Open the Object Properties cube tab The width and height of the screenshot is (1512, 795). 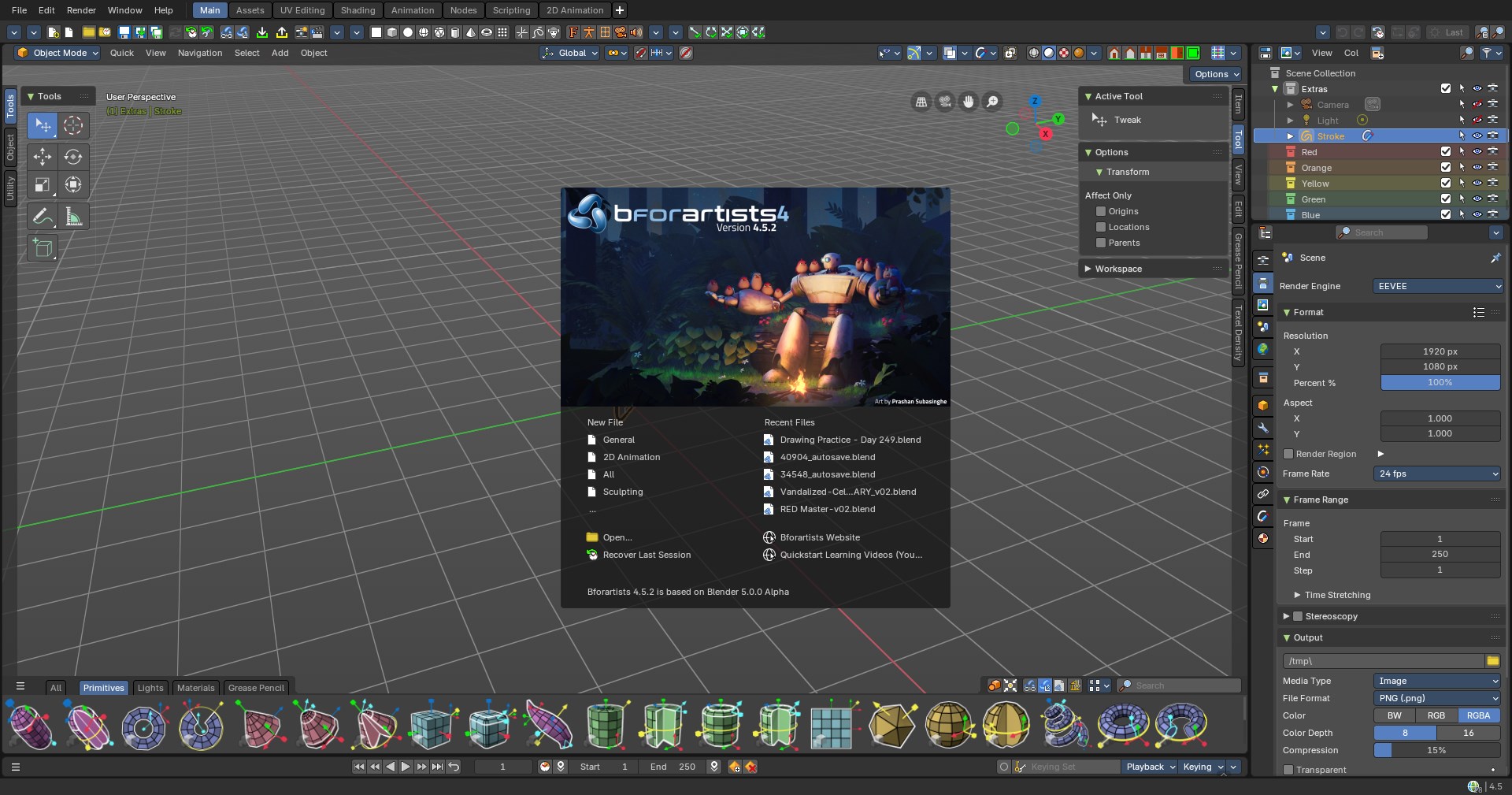pyautogui.click(x=1263, y=406)
